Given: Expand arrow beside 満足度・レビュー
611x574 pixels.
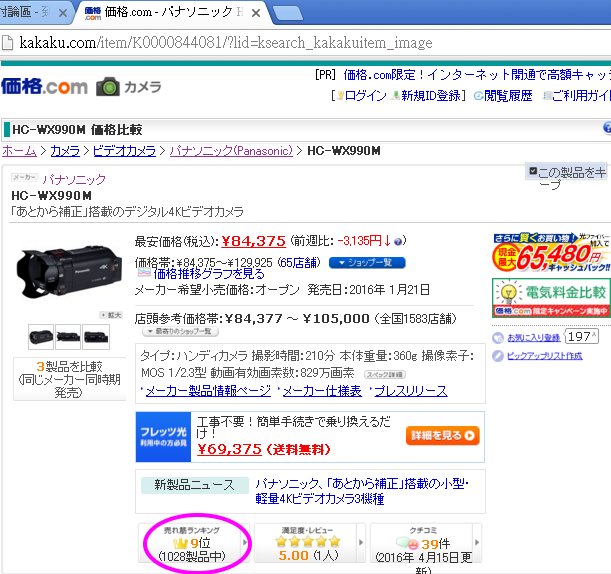Looking at the screenshot, I should (x=361, y=542).
